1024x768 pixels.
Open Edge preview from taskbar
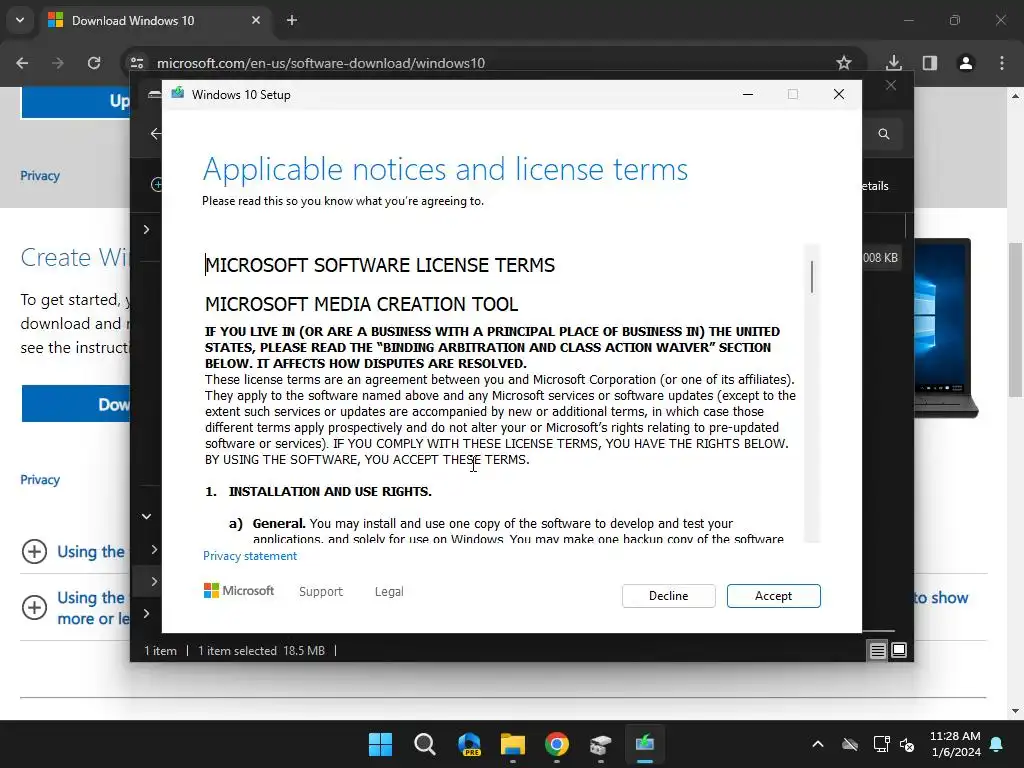tap(469, 744)
